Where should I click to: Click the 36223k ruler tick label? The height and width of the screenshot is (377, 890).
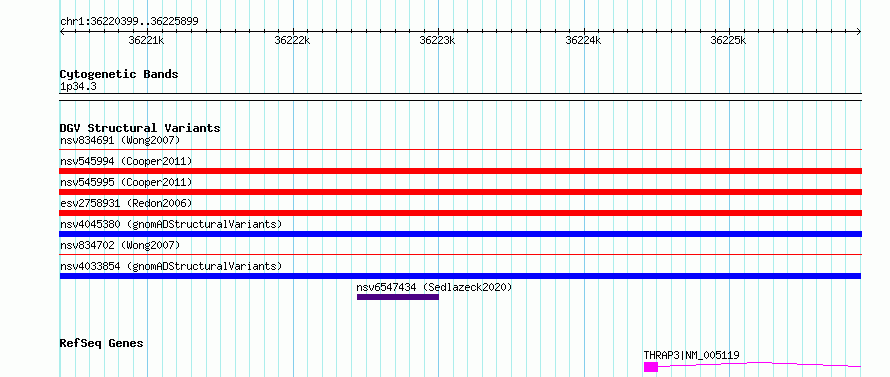click(437, 40)
